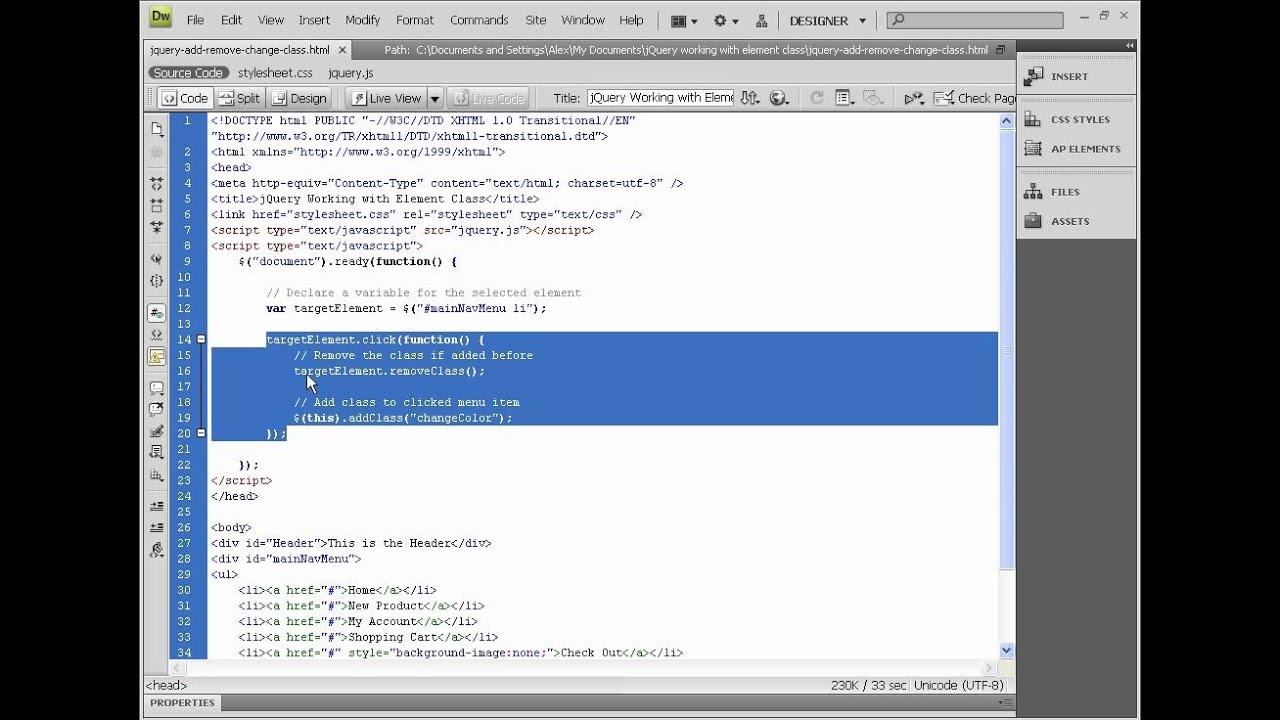This screenshot has width=1280, height=720.
Task: Click Check Page browser compatibility button
Action: click(974, 98)
